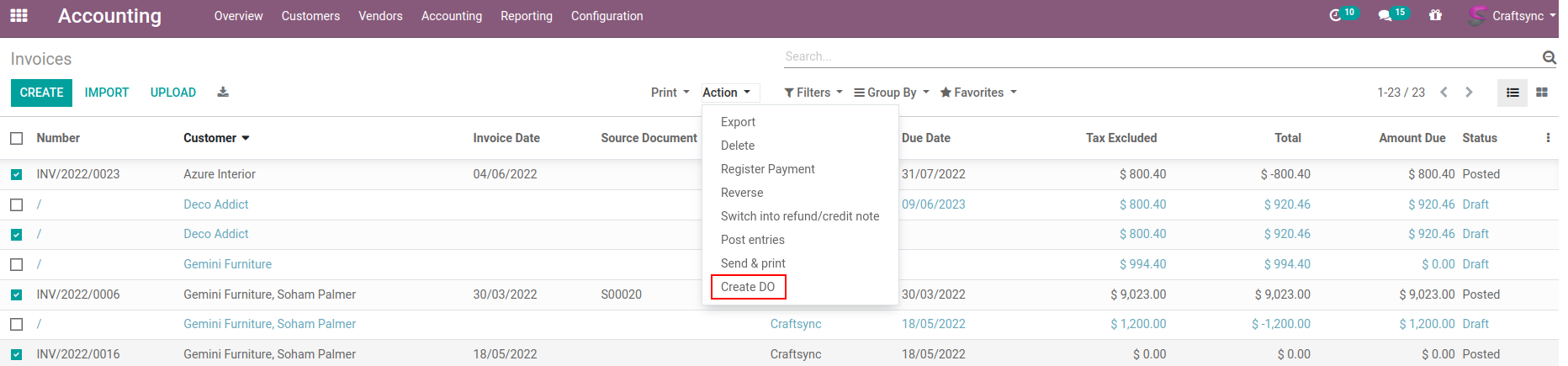Screen dimensions: 1568x366
Task: Uncheck the INV/2022/0023 row checkbox
Action: 17,175
